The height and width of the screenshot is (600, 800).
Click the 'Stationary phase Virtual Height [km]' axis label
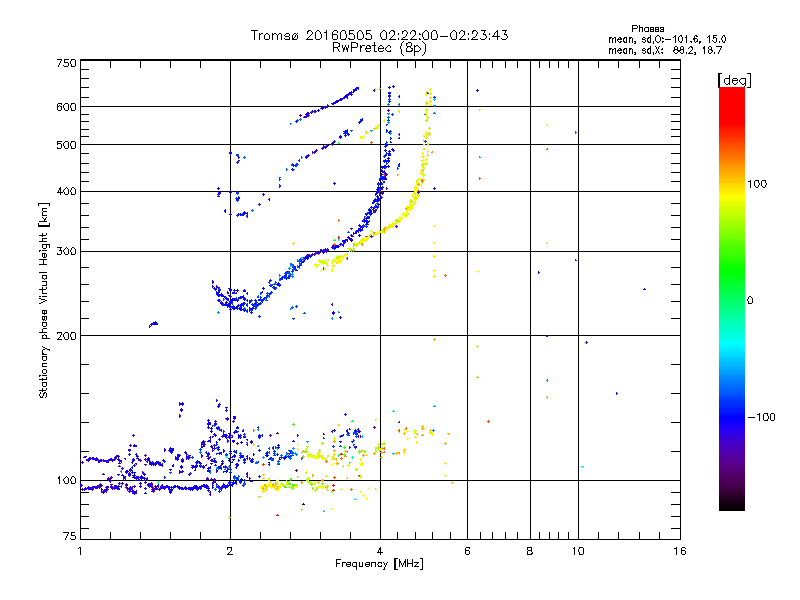coord(43,300)
